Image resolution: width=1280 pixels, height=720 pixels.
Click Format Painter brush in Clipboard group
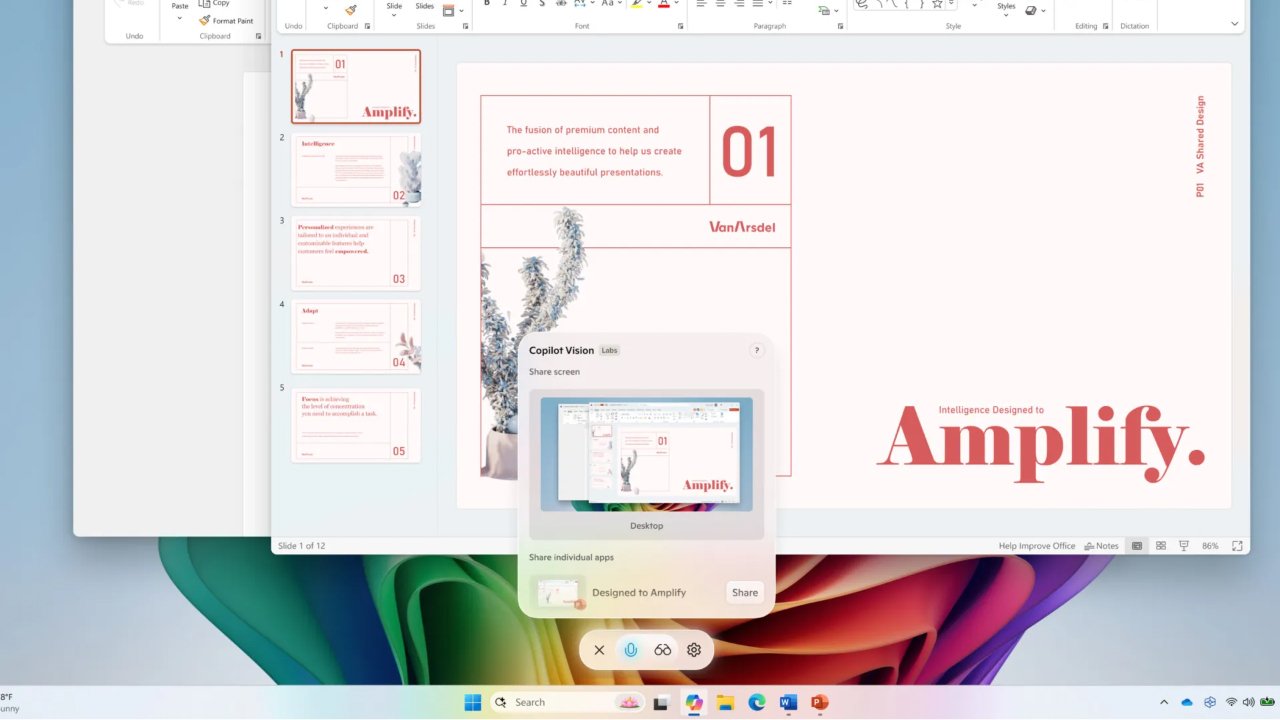point(350,9)
